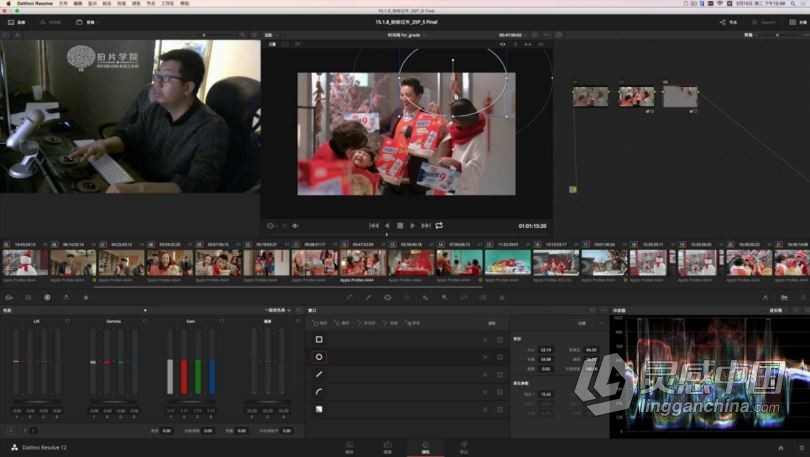This screenshot has height=457, width=810.
Task: Toggle viewer image wipe mode
Action: [x=272, y=44]
